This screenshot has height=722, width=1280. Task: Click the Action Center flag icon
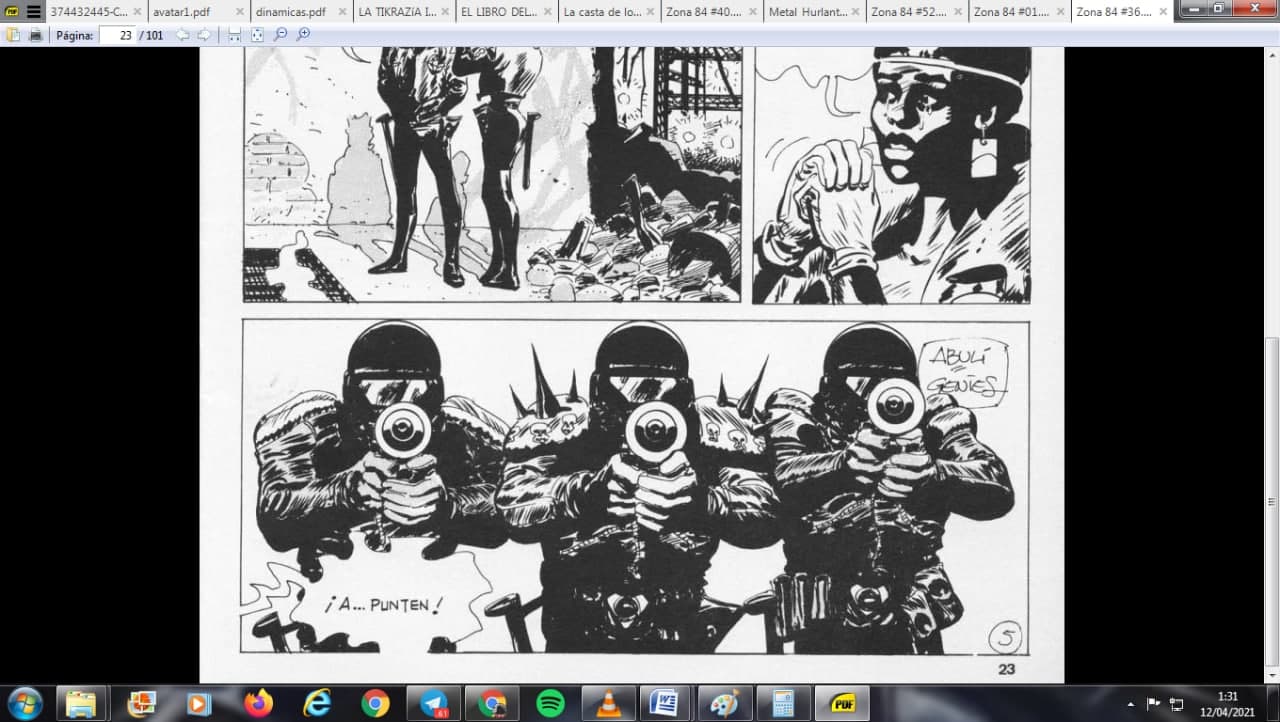tap(1153, 704)
